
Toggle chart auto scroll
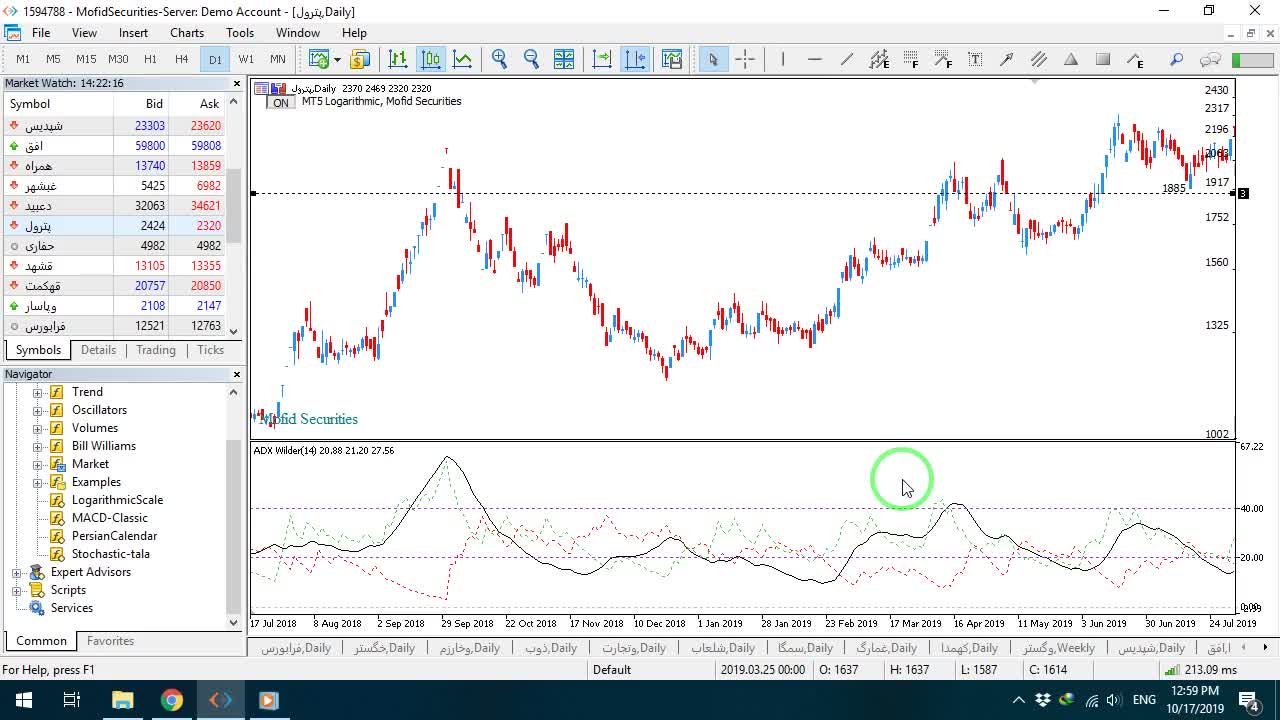[602, 59]
